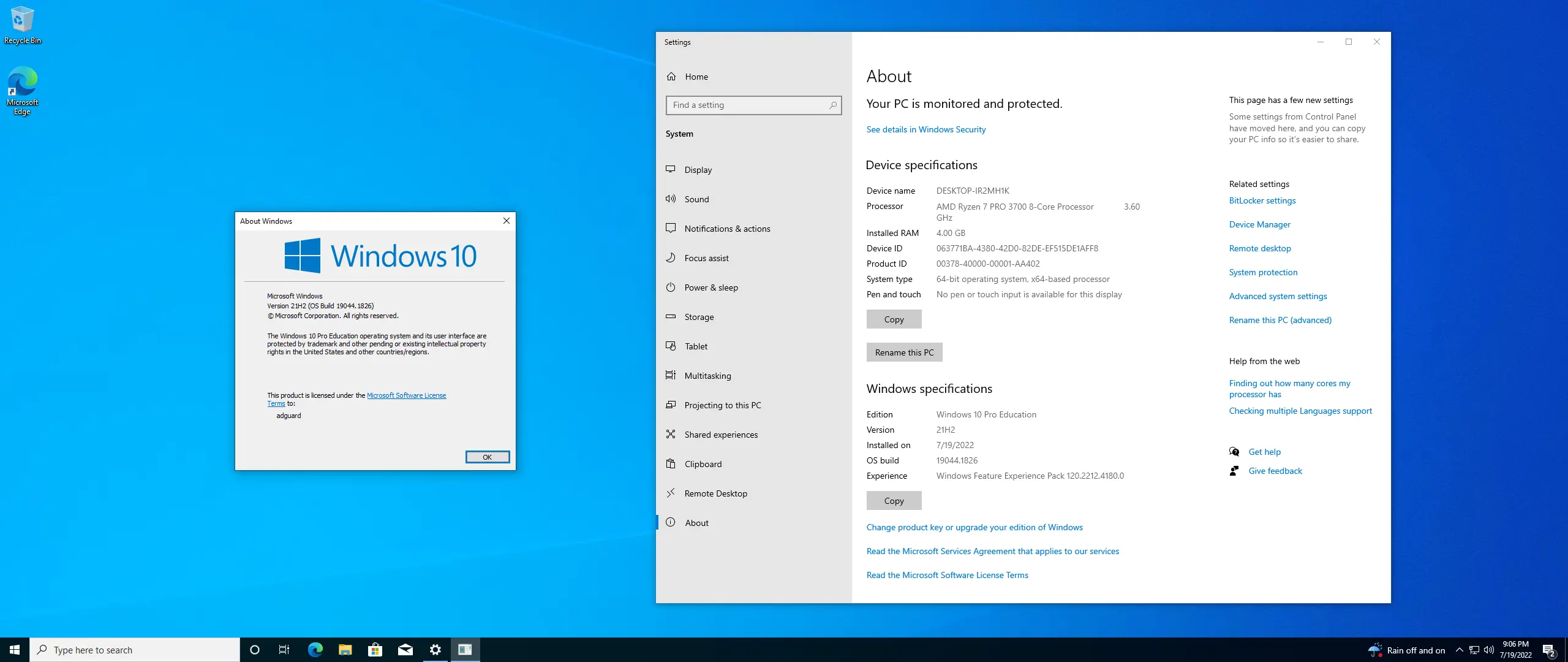Viewport: 1568px width, 662px height.
Task: Open Clipboard settings
Action: tap(703, 463)
